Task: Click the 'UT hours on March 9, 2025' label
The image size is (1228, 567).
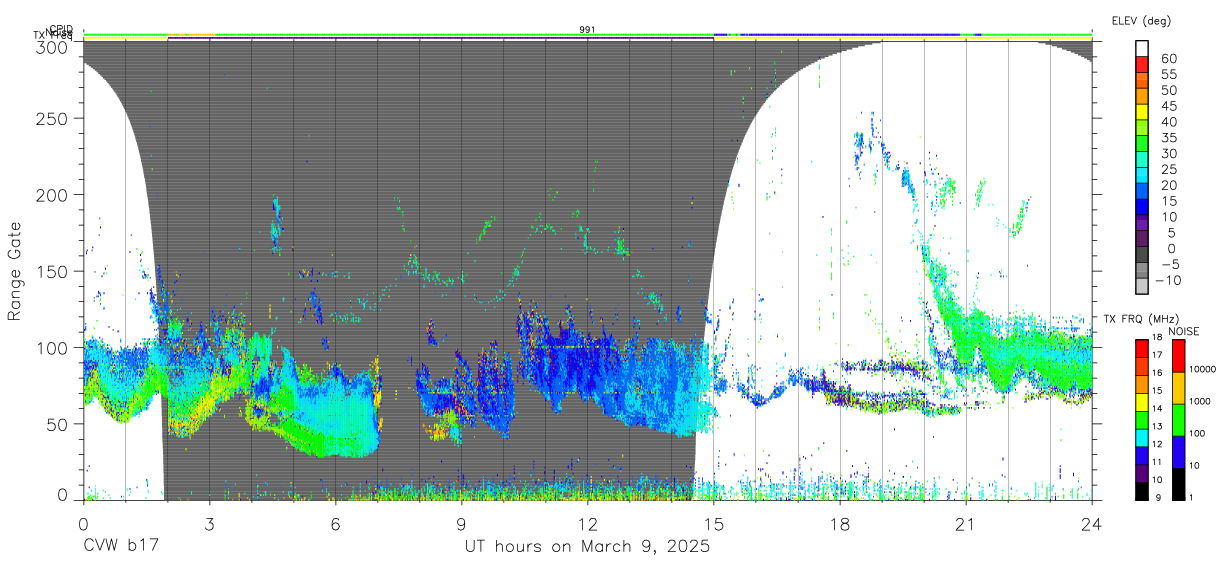Action: 587,547
